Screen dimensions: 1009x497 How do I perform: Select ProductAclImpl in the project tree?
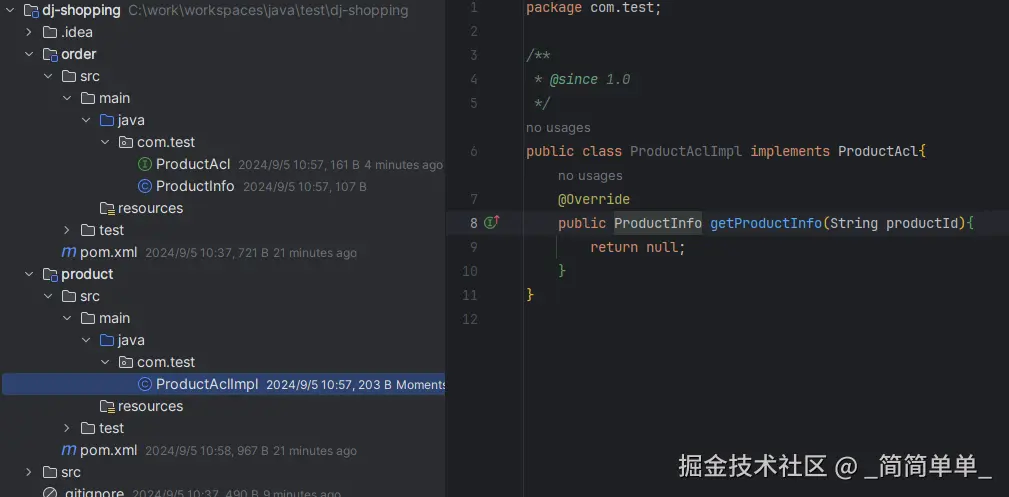(207, 384)
